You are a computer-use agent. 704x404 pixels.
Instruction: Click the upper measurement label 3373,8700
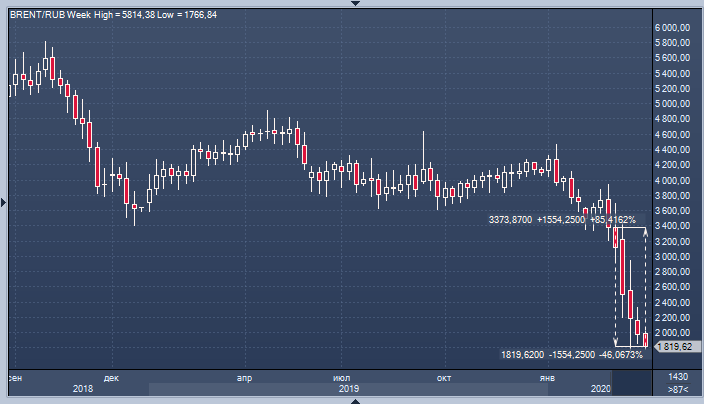point(510,220)
